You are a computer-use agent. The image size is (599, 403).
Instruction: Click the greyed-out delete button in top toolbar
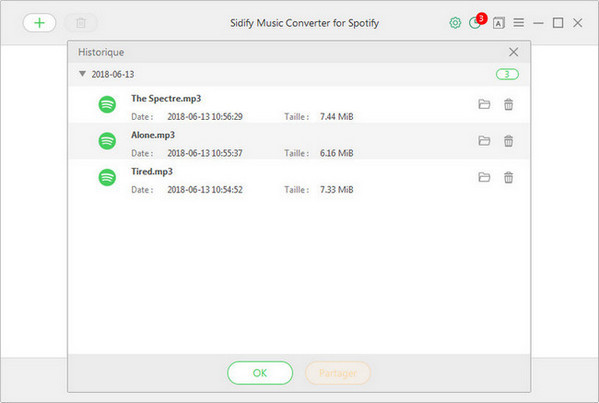81,23
